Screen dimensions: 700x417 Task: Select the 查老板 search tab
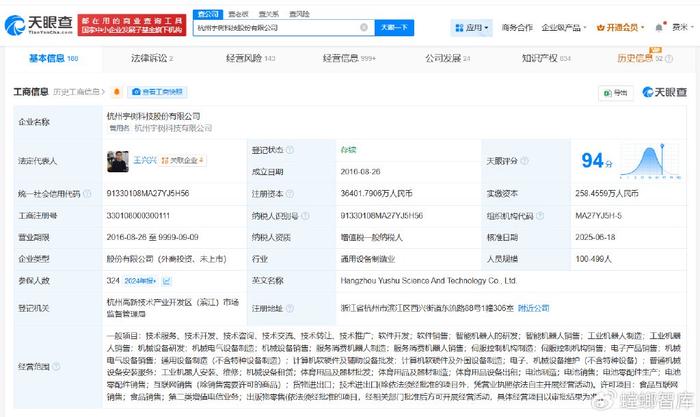pyautogui.click(x=238, y=14)
